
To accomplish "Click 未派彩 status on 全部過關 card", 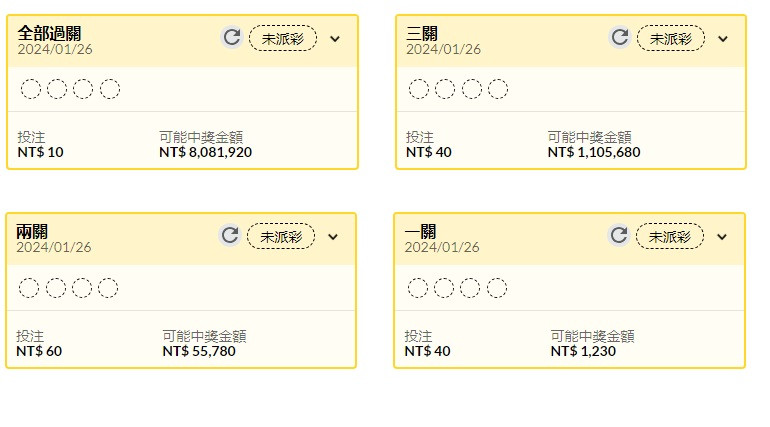I will click(x=283, y=38).
